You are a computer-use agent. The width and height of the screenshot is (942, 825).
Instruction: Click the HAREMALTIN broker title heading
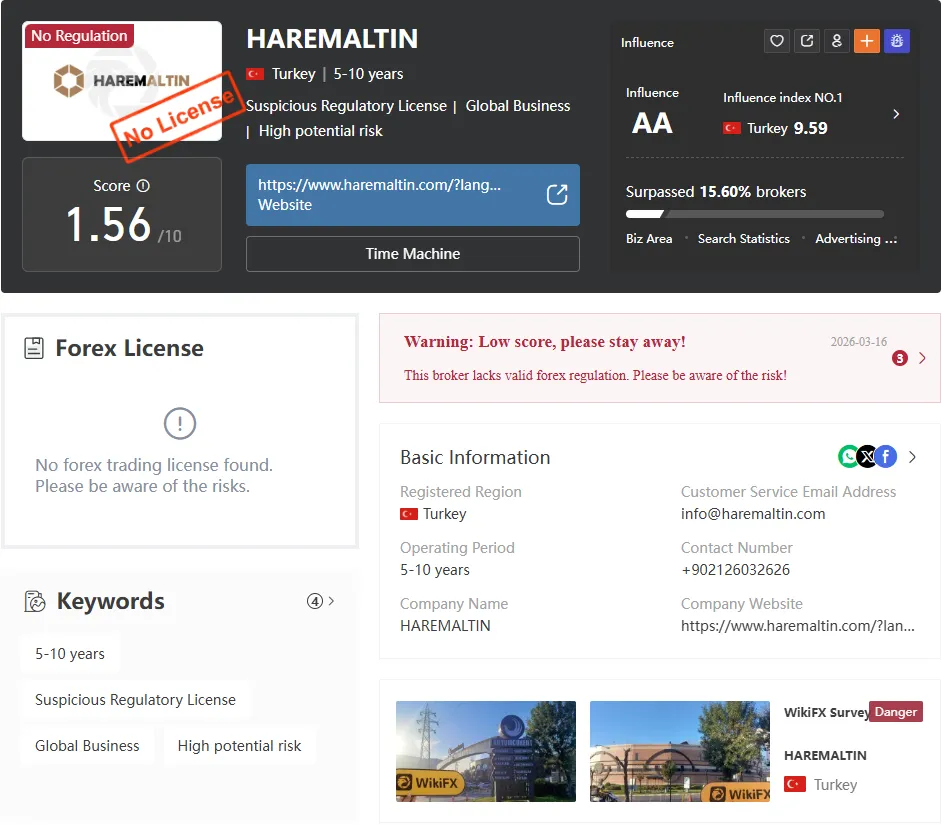pos(332,38)
